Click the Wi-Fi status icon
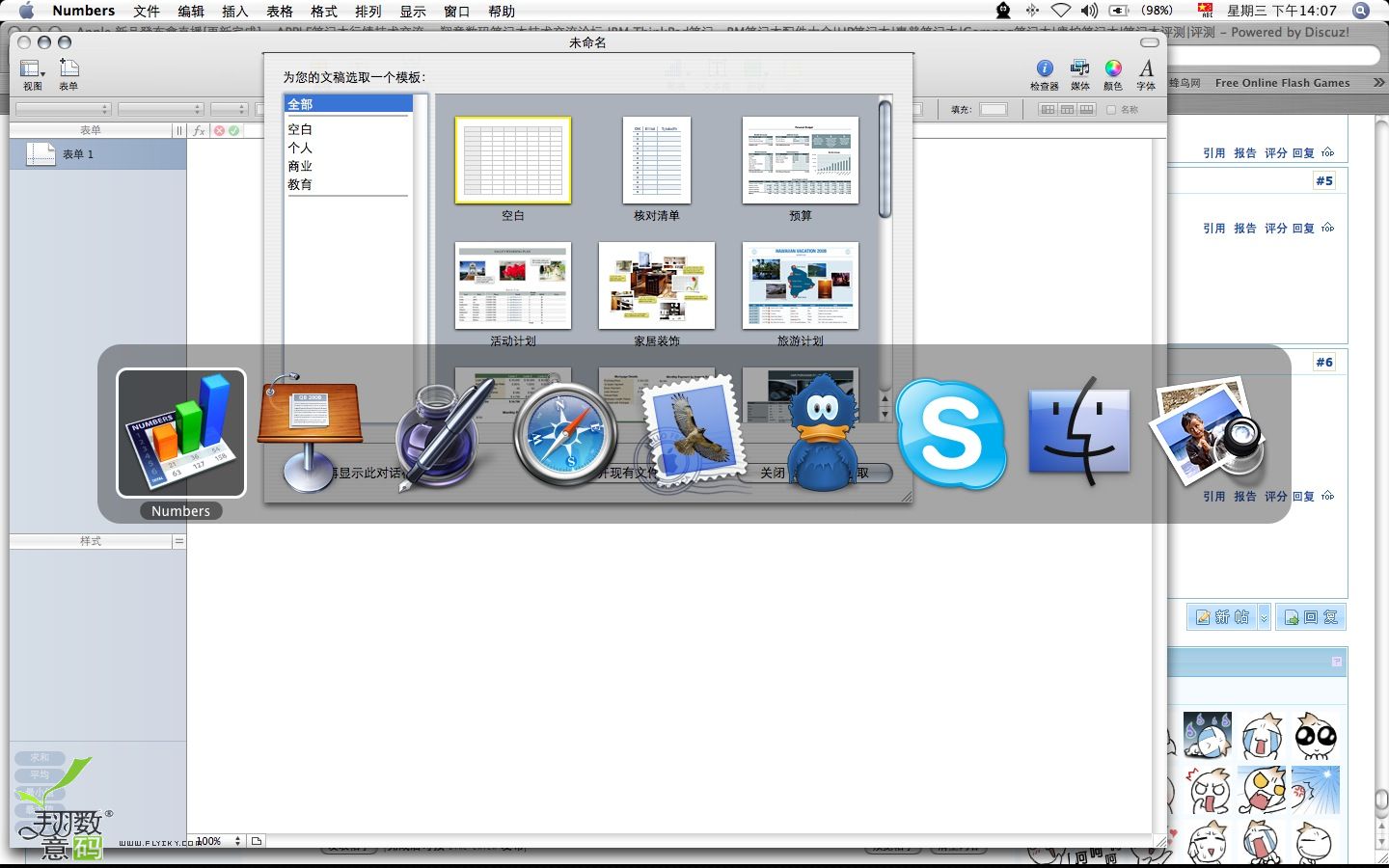The image size is (1389, 868). pos(1060,11)
